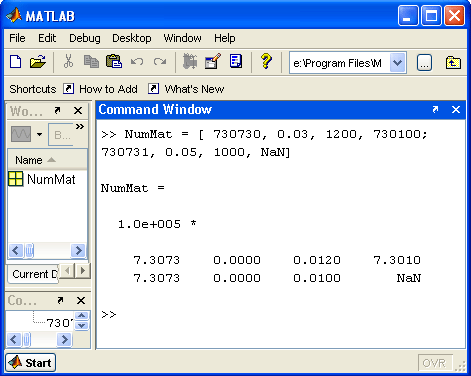Expand the current directory dropdown arrow

(397, 63)
